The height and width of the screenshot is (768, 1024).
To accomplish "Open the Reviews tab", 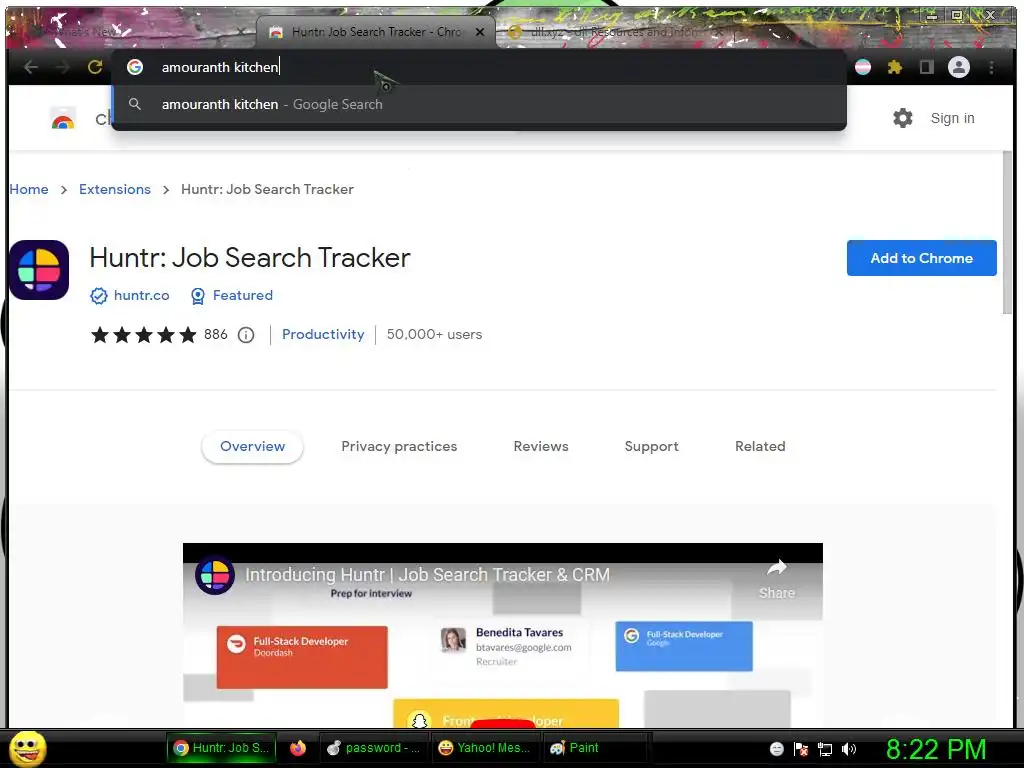I will (x=541, y=447).
